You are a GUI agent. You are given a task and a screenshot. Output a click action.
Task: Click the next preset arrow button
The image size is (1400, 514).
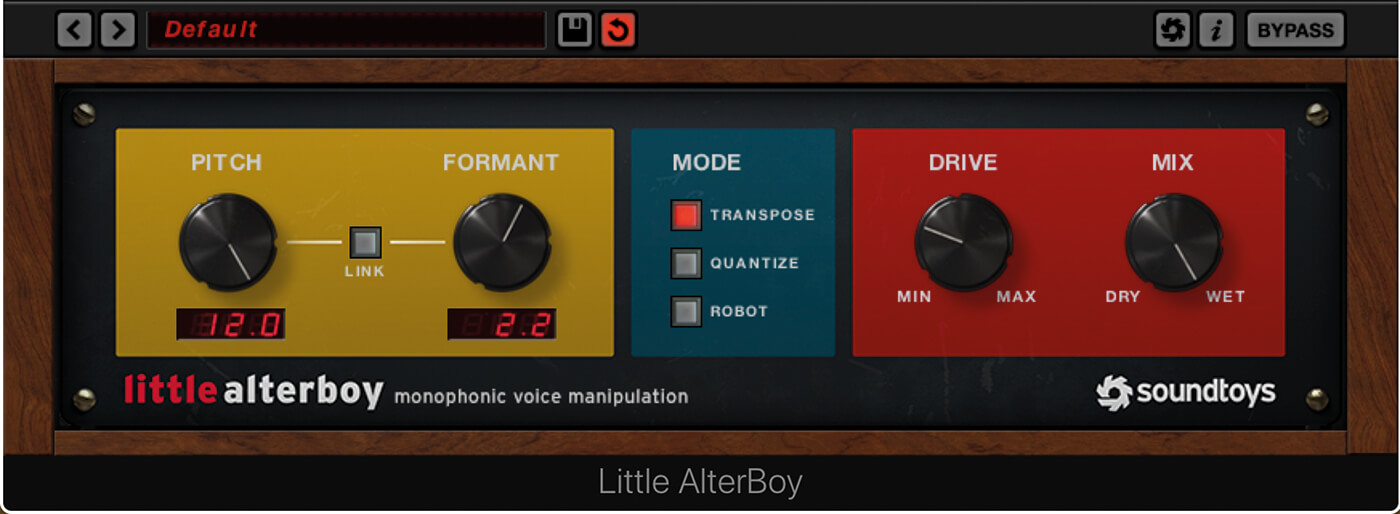(x=118, y=30)
